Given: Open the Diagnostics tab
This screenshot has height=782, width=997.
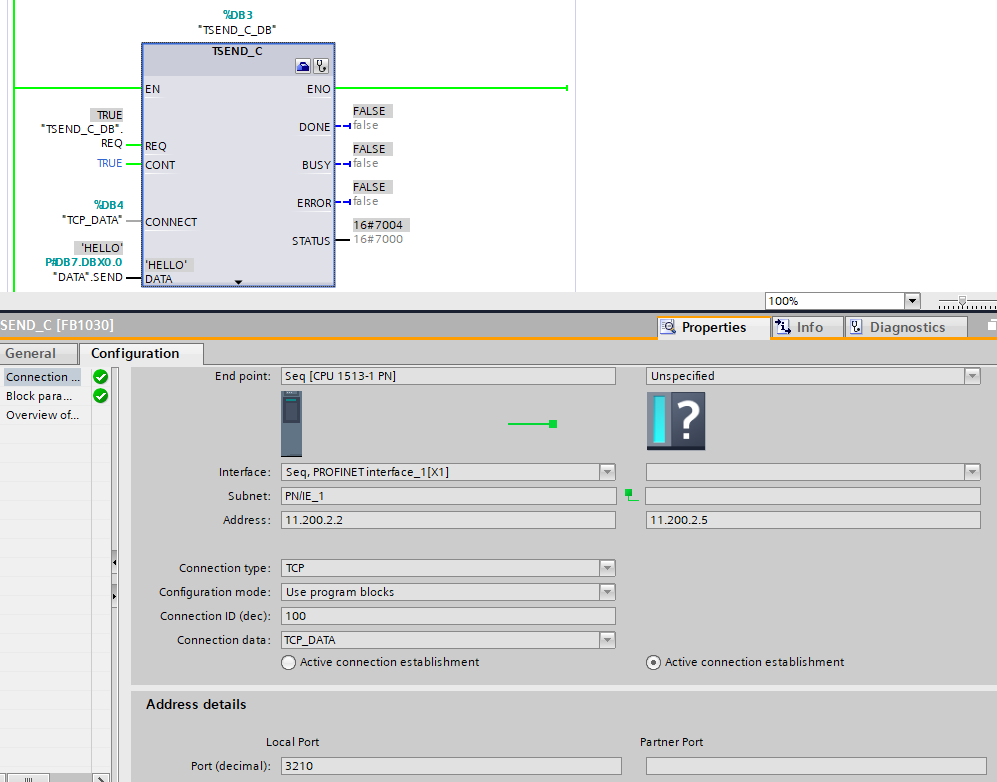Looking at the screenshot, I should click(x=906, y=327).
